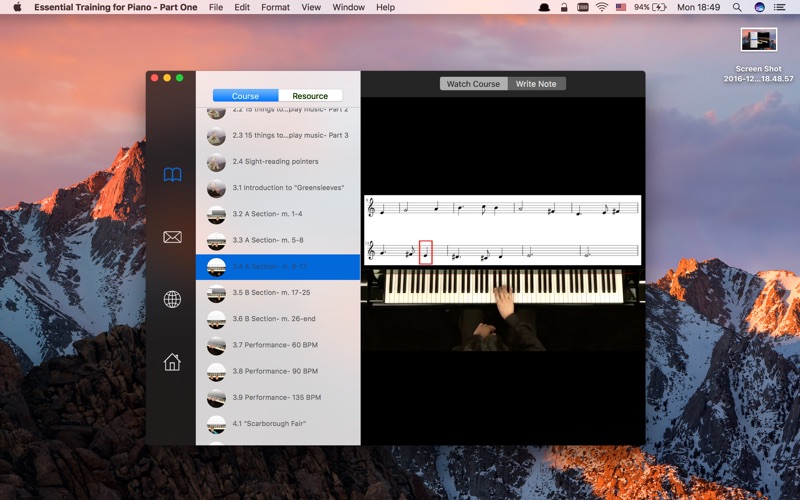Open lesson "3.6 B Section- m. 26-end"
This screenshot has height=500, width=800.
pos(278,319)
